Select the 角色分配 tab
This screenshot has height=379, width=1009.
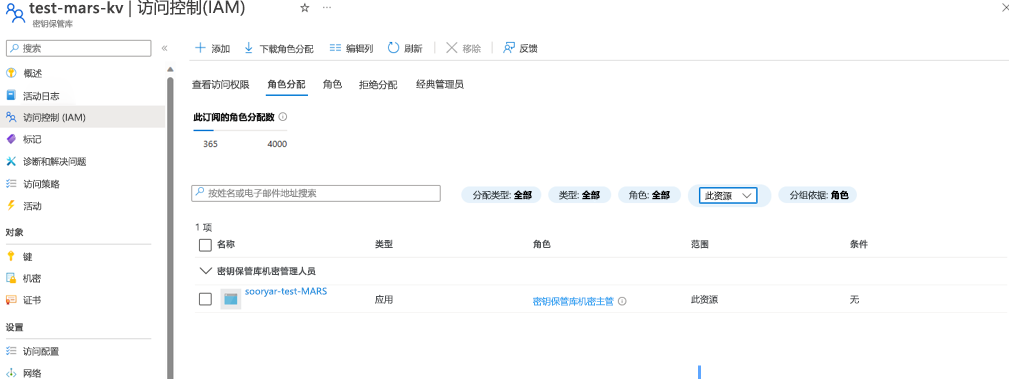pos(286,85)
